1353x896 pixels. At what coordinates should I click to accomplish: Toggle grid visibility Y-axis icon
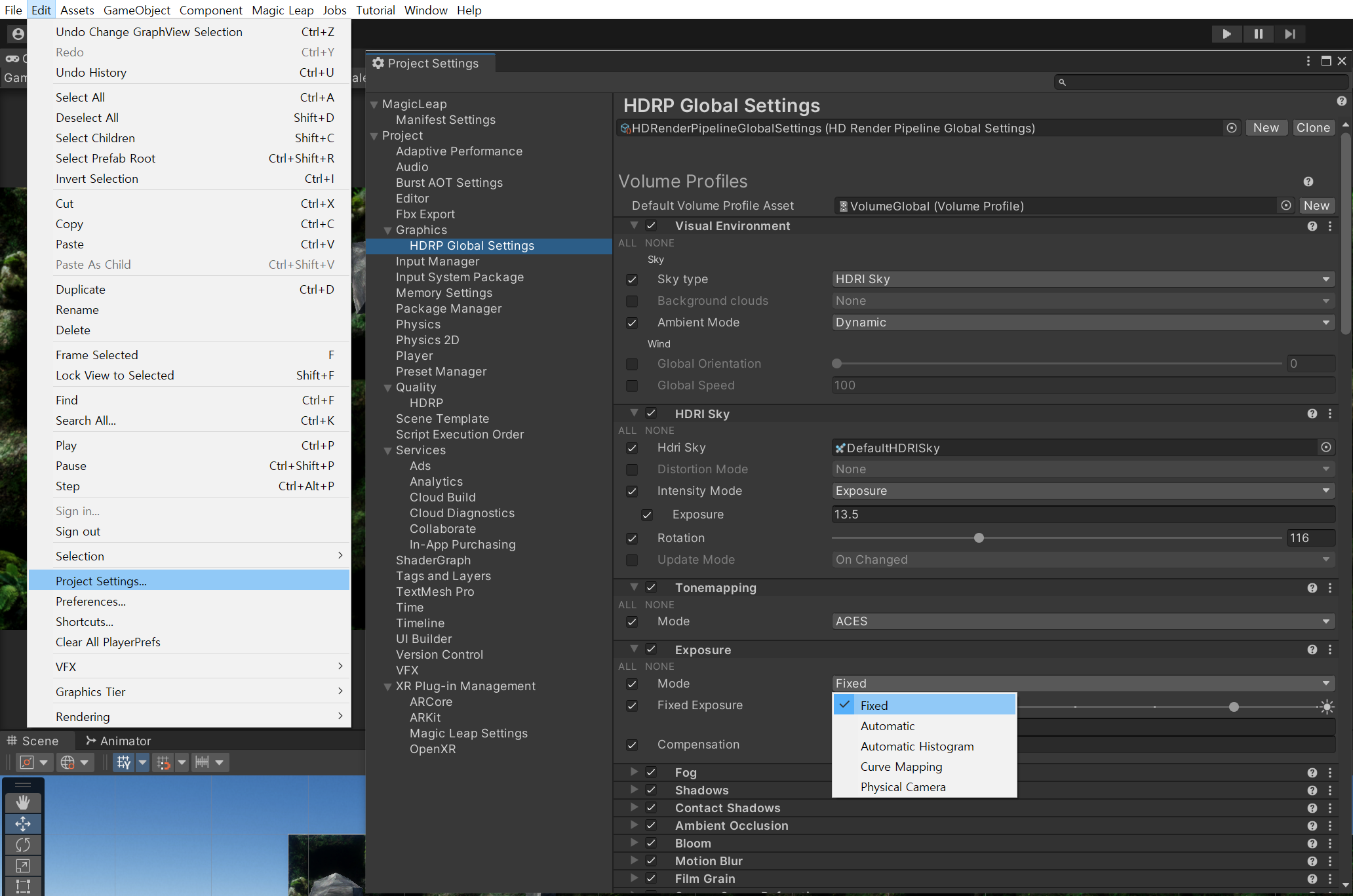click(124, 762)
